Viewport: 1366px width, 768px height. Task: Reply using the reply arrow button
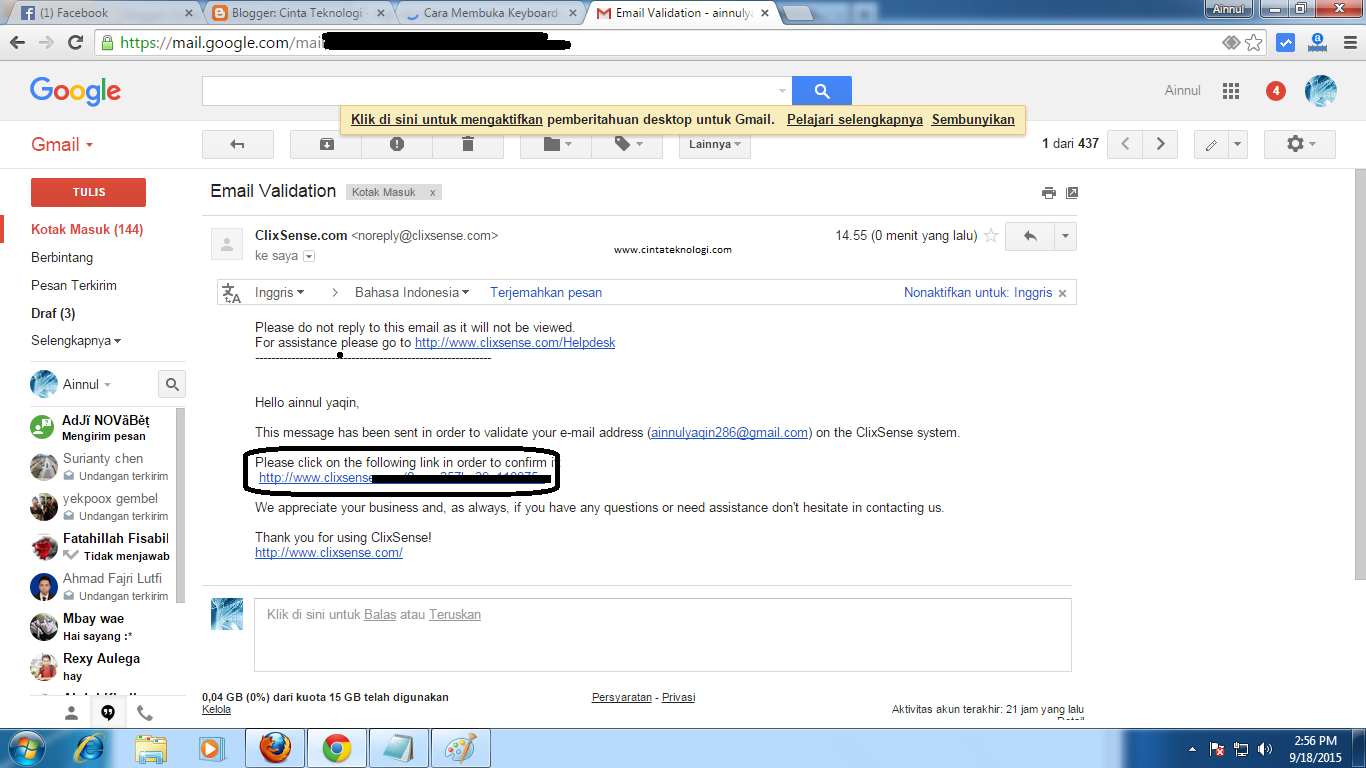coord(1030,237)
